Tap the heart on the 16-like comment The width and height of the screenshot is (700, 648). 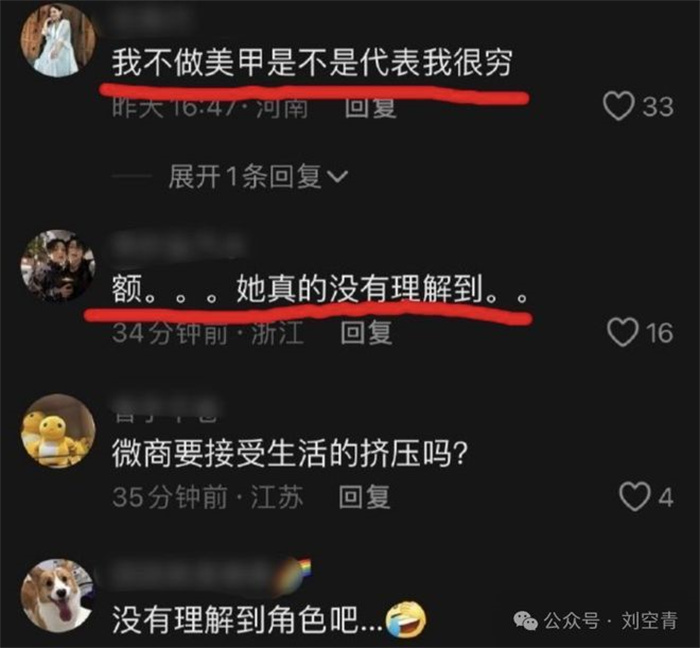(x=623, y=332)
